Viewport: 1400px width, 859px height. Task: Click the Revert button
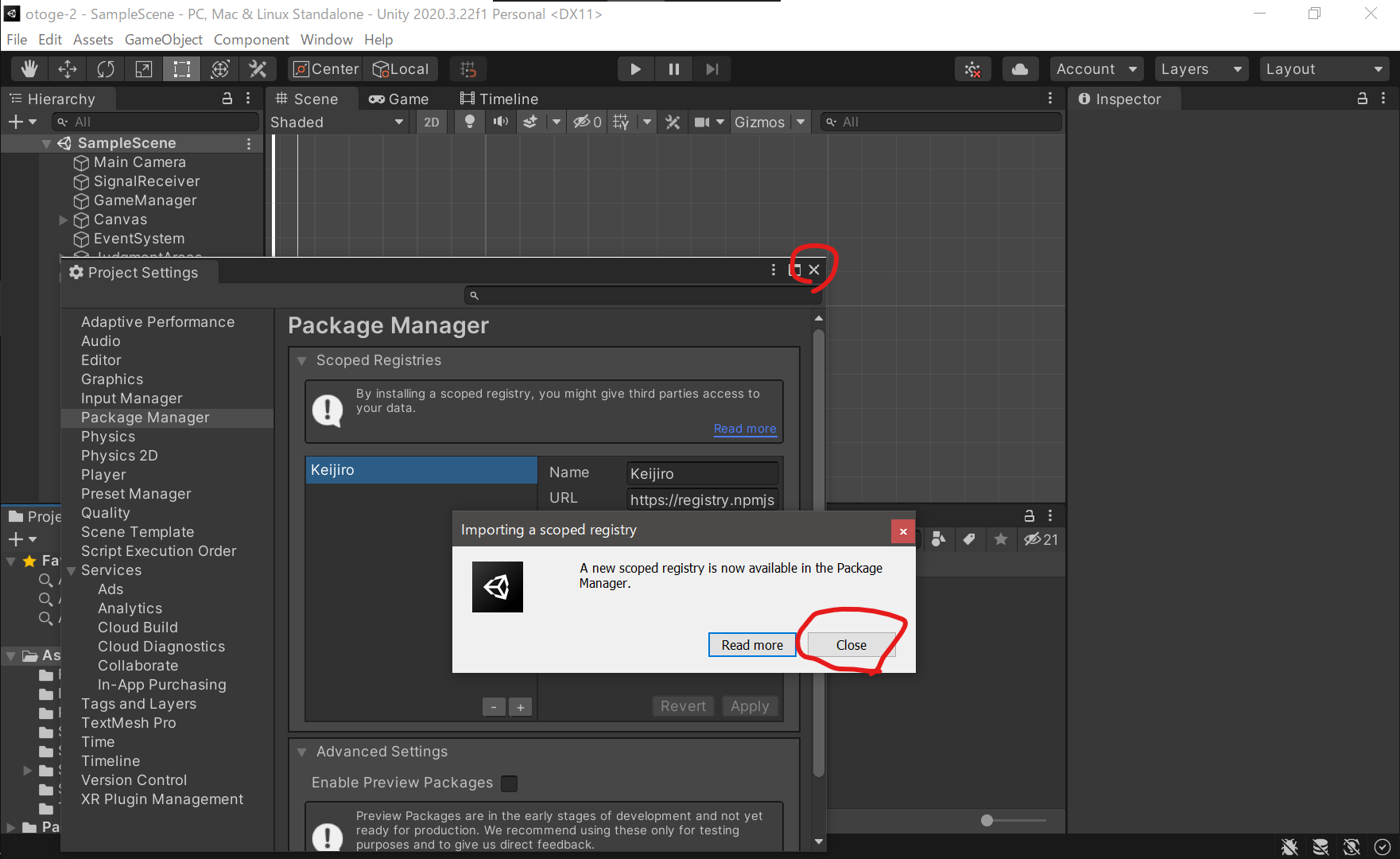click(683, 706)
